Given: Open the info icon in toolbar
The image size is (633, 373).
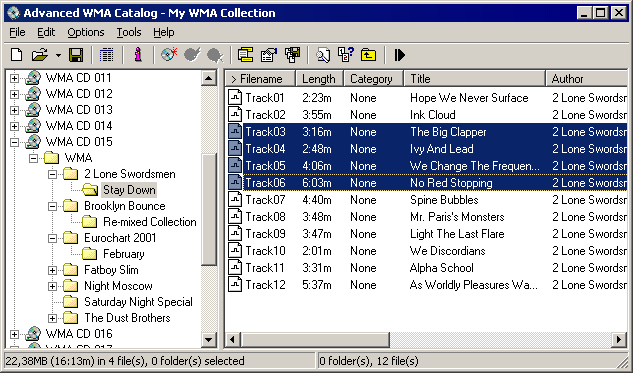Looking at the screenshot, I should [138, 55].
